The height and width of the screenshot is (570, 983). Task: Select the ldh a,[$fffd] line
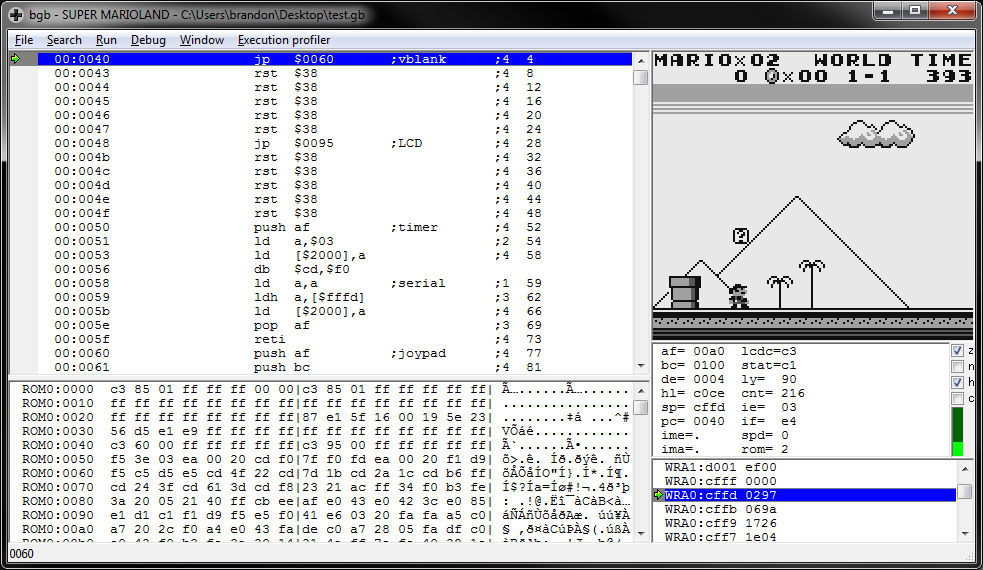[335, 297]
